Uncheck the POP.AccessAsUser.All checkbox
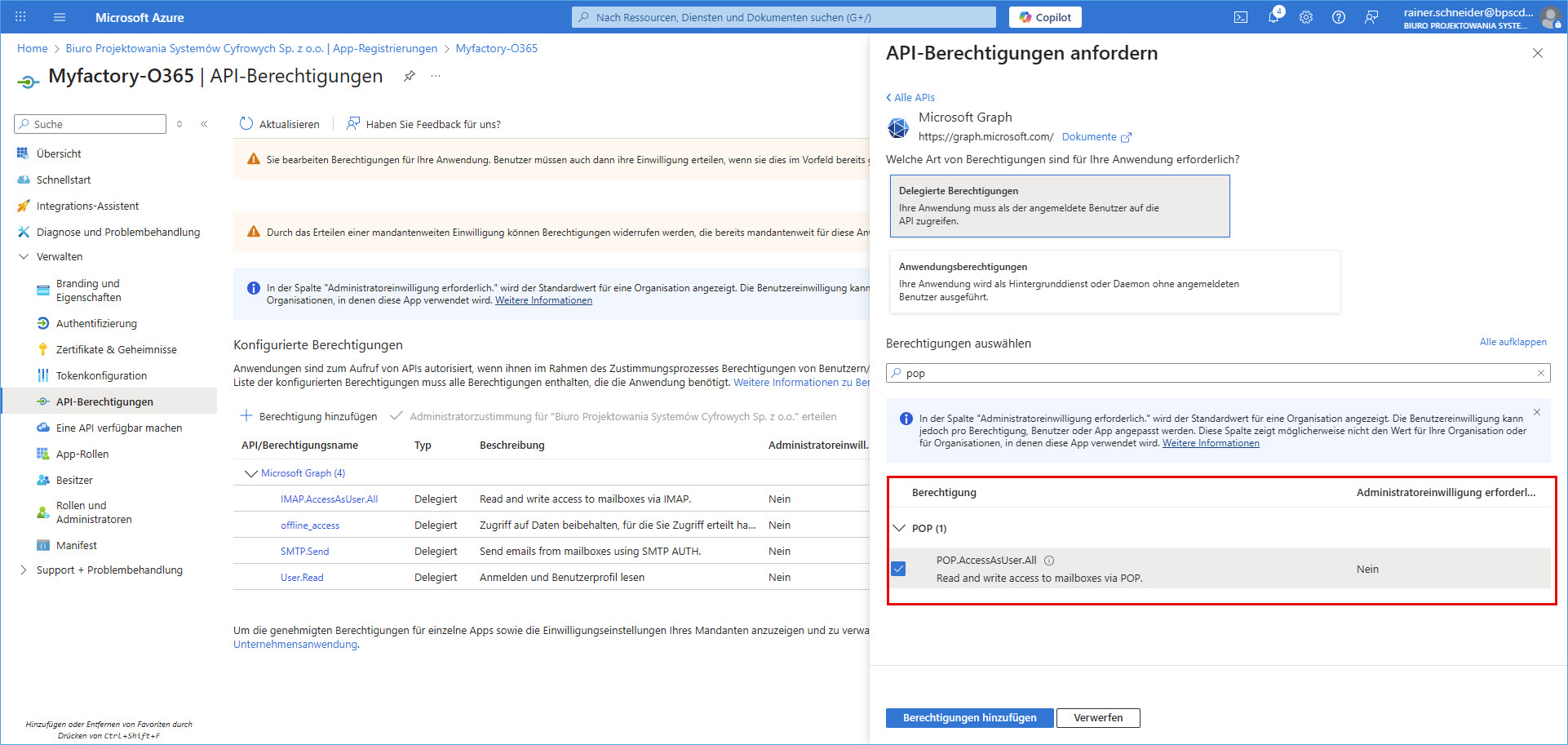 pyautogui.click(x=898, y=569)
